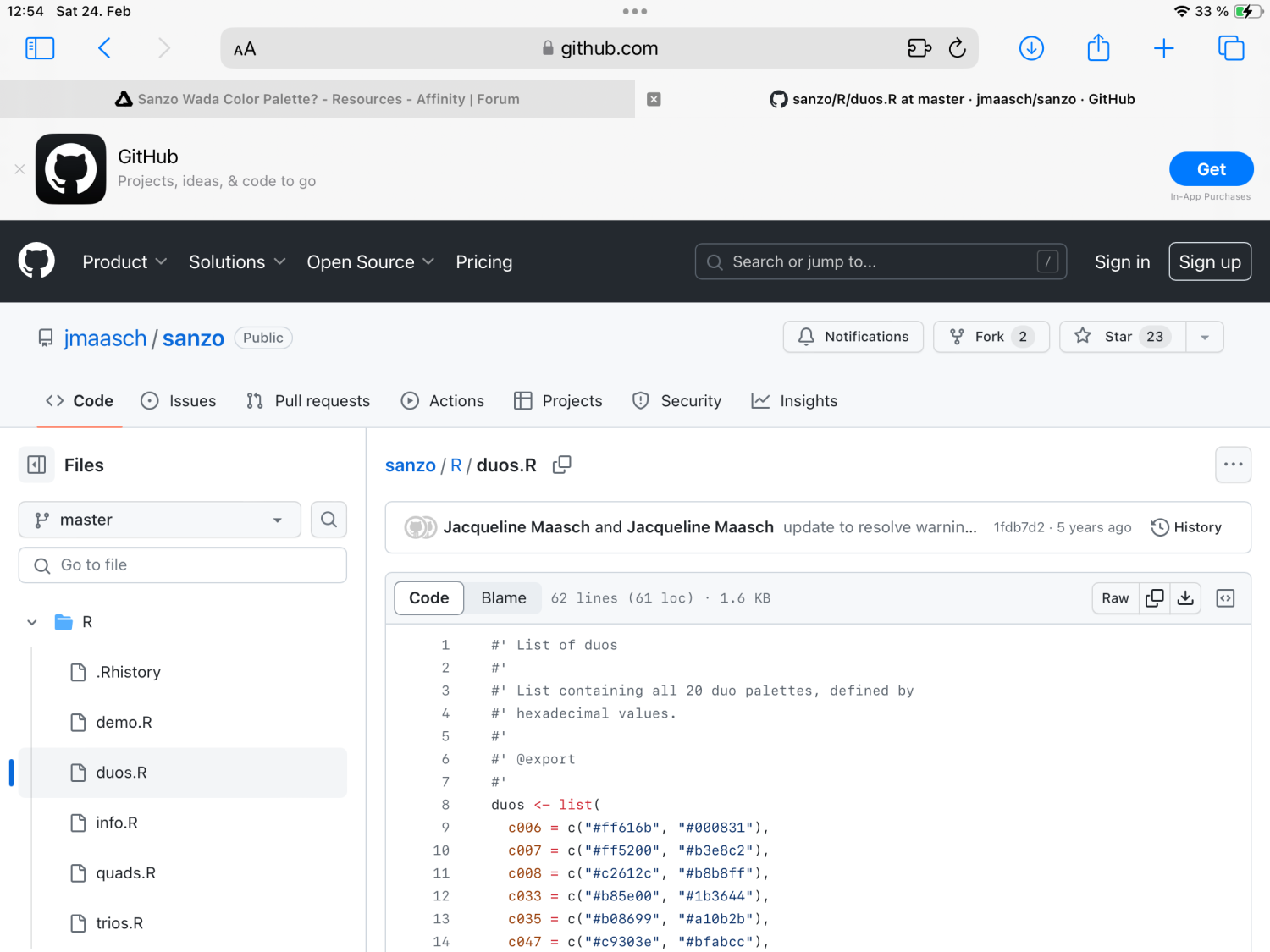The width and height of the screenshot is (1270, 952).
Task: Open the symbols panel icon
Action: (x=1225, y=598)
